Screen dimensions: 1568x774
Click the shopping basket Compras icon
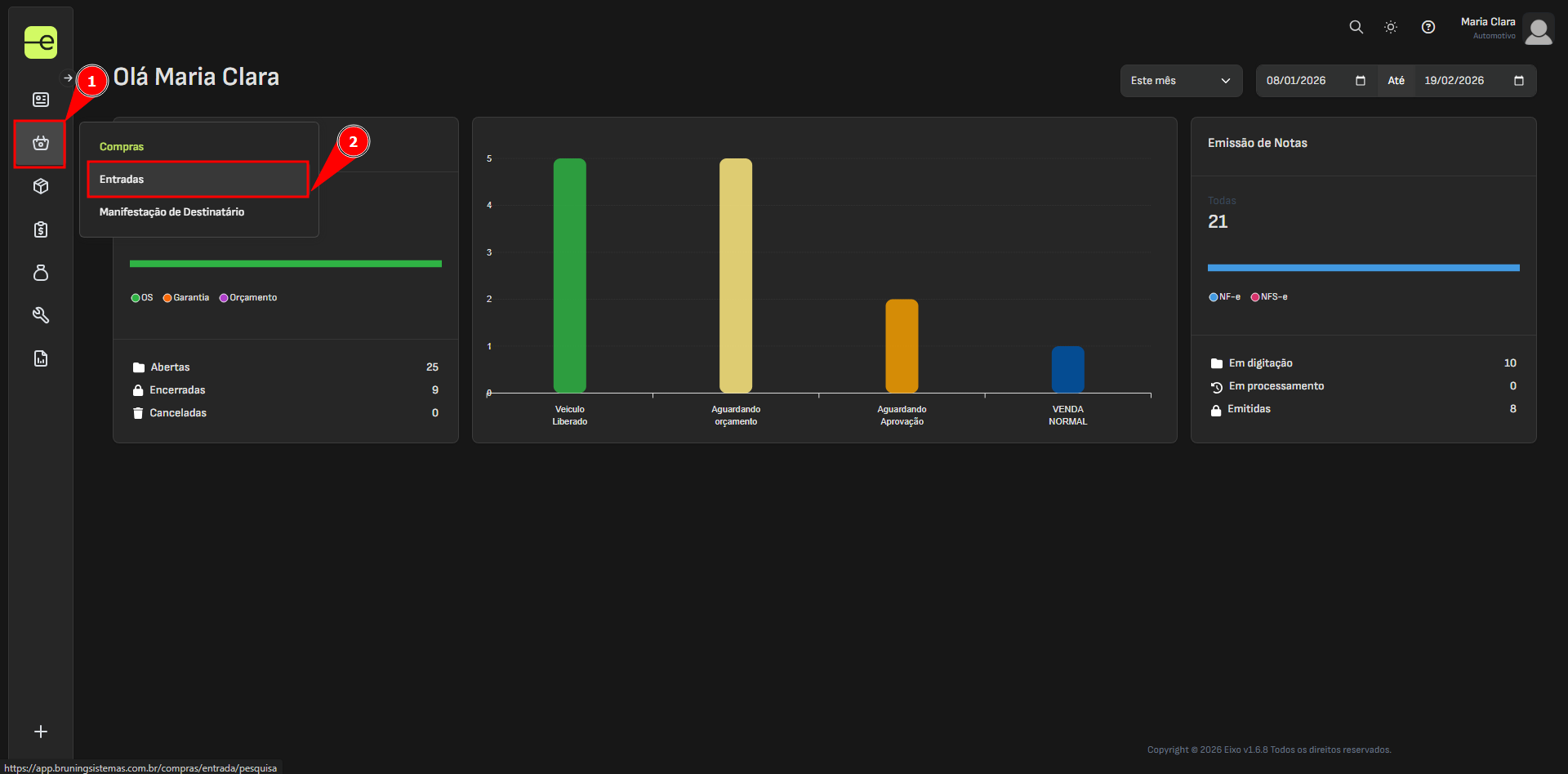[41, 144]
